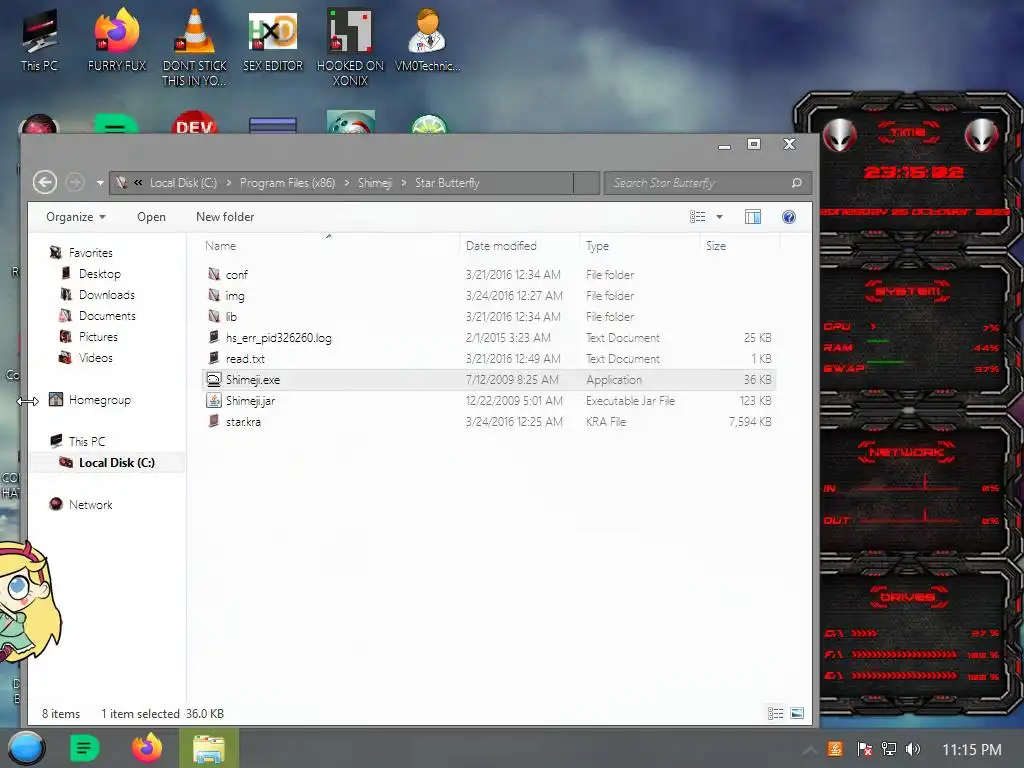Open the Help icon
Viewport: 1024px width, 768px height.
pyautogui.click(x=789, y=217)
